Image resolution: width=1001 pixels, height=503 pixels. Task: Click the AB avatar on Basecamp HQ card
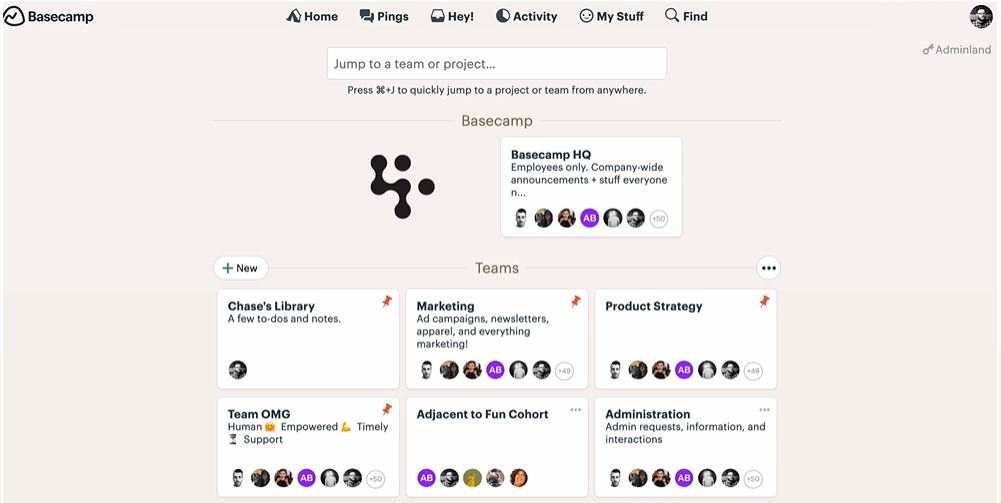(x=589, y=218)
